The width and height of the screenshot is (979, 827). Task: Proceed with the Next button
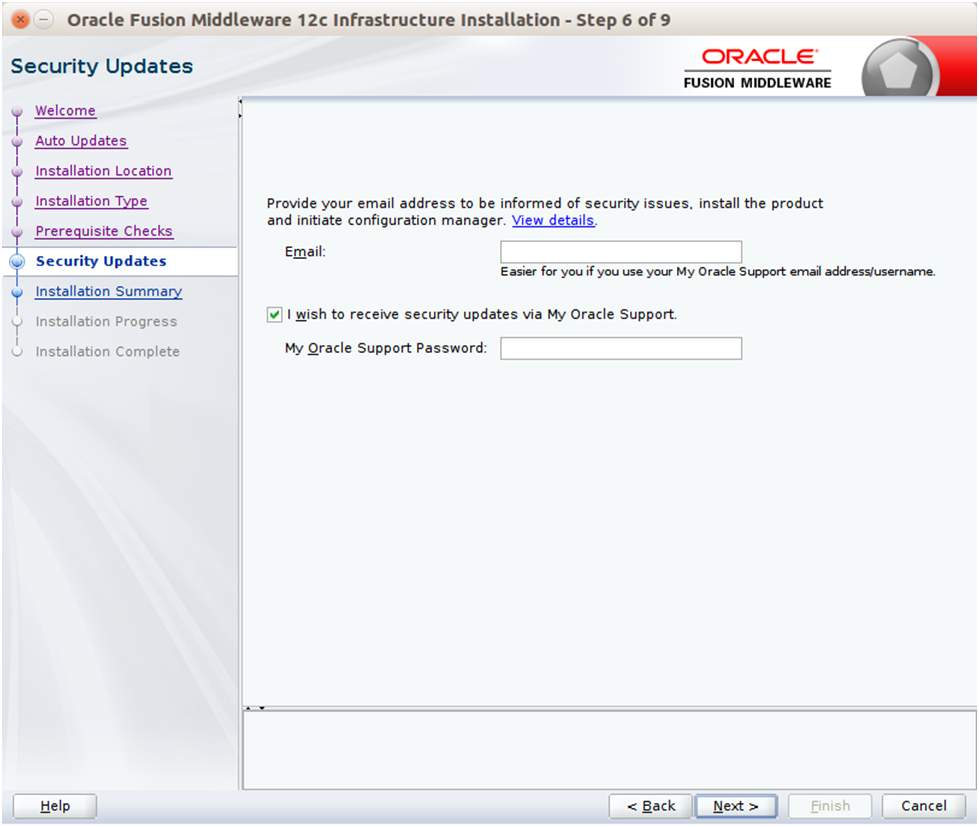(736, 806)
